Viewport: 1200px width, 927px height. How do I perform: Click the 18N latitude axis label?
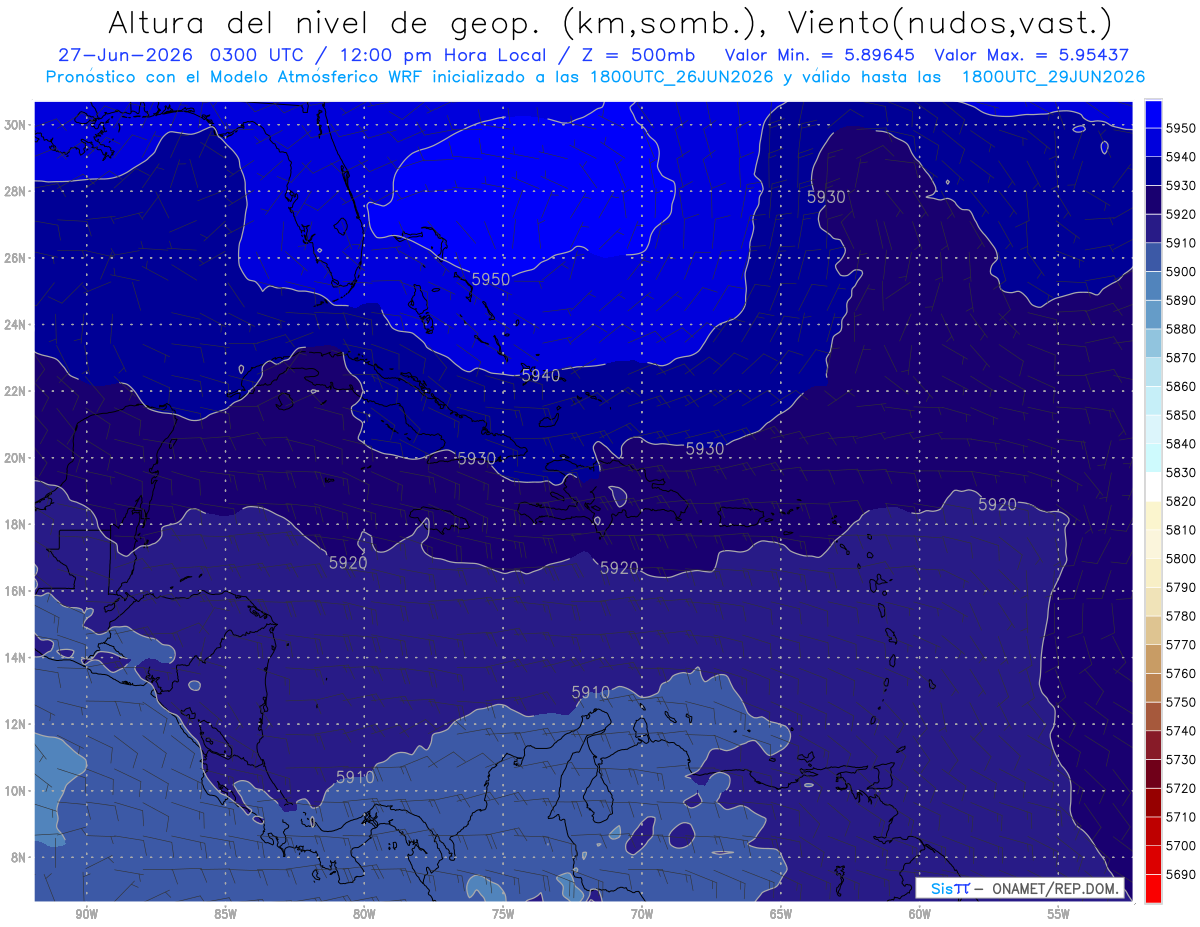click(x=15, y=524)
